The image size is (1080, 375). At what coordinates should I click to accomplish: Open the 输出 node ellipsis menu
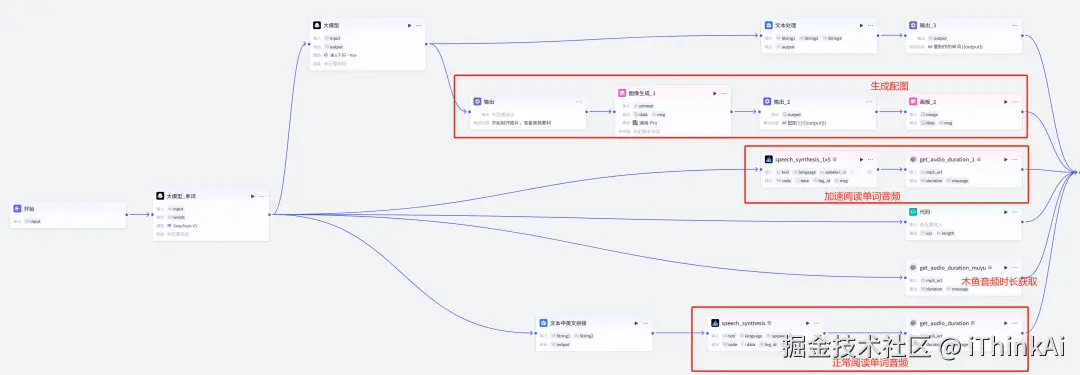pos(579,101)
